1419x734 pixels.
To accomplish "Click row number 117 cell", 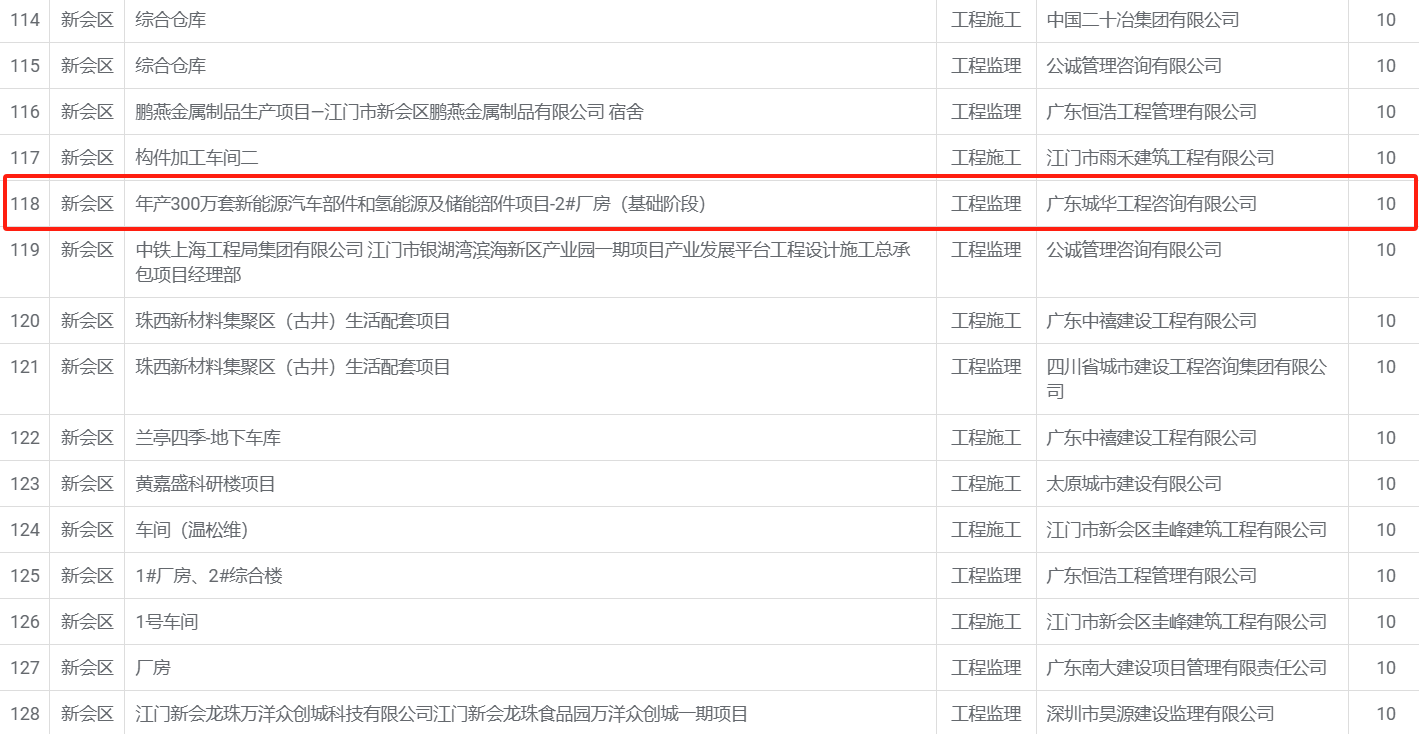I will (x=25, y=158).
